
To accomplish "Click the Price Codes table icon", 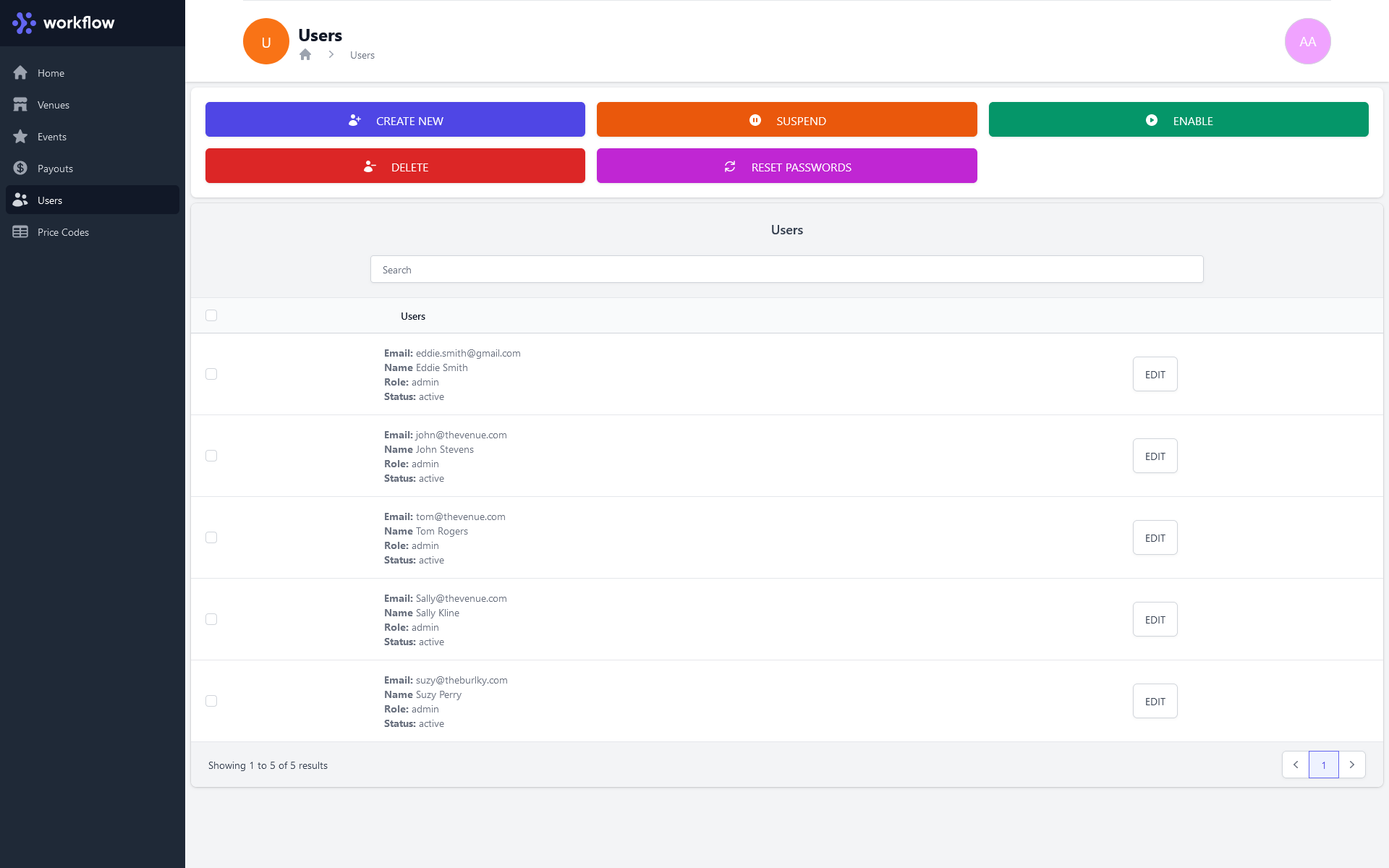I will coord(20,232).
